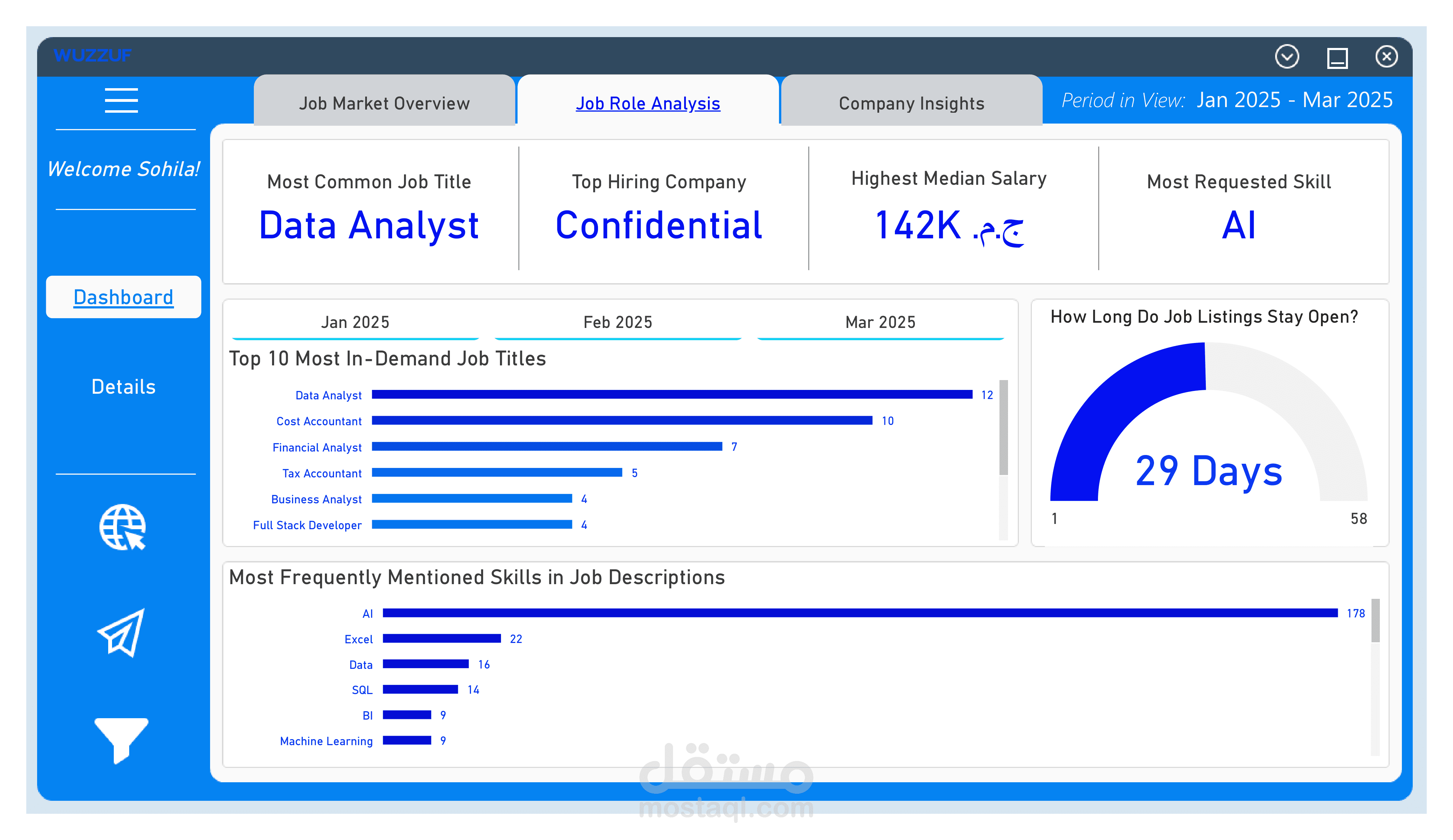The width and height of the screenshot is (1453, 840).
Task: Click the globe website icon
Action: pos(122,527)
